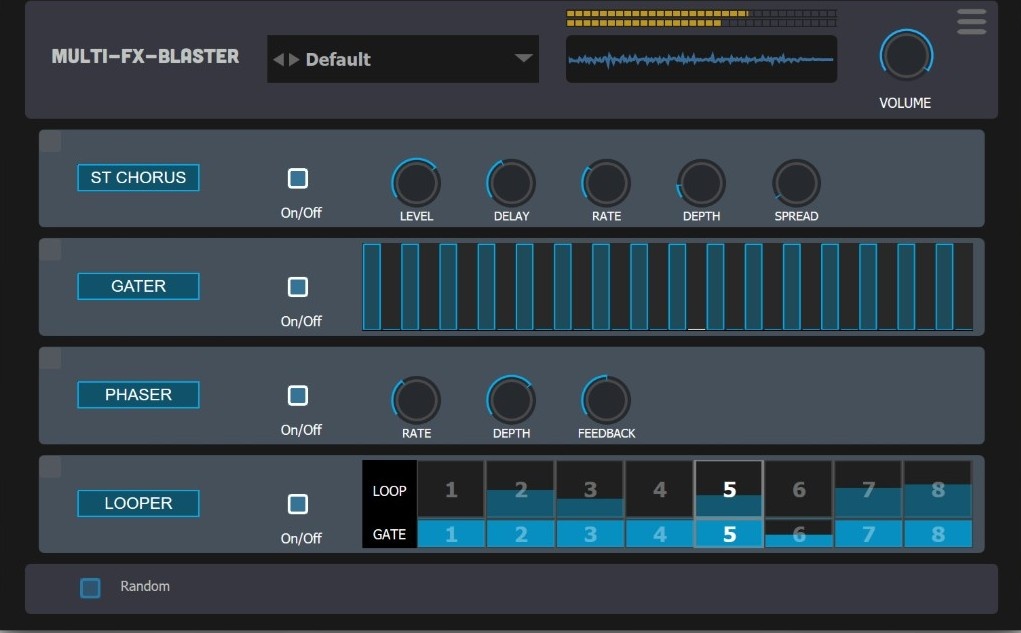This screenshot has width=1021, height=633.
Task: Select the SPREAD knob
Action: point(795,184)
